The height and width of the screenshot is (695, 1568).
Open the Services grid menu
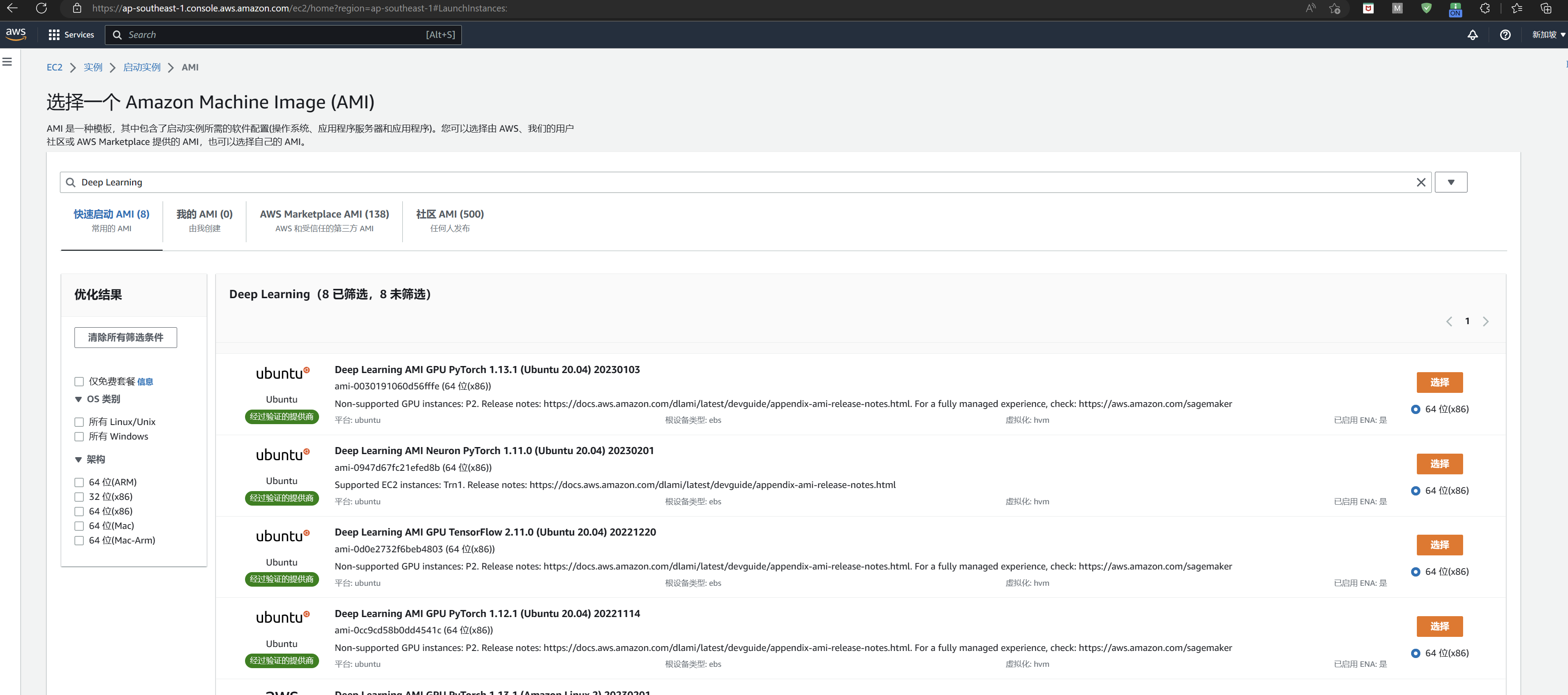pos(71,35)
